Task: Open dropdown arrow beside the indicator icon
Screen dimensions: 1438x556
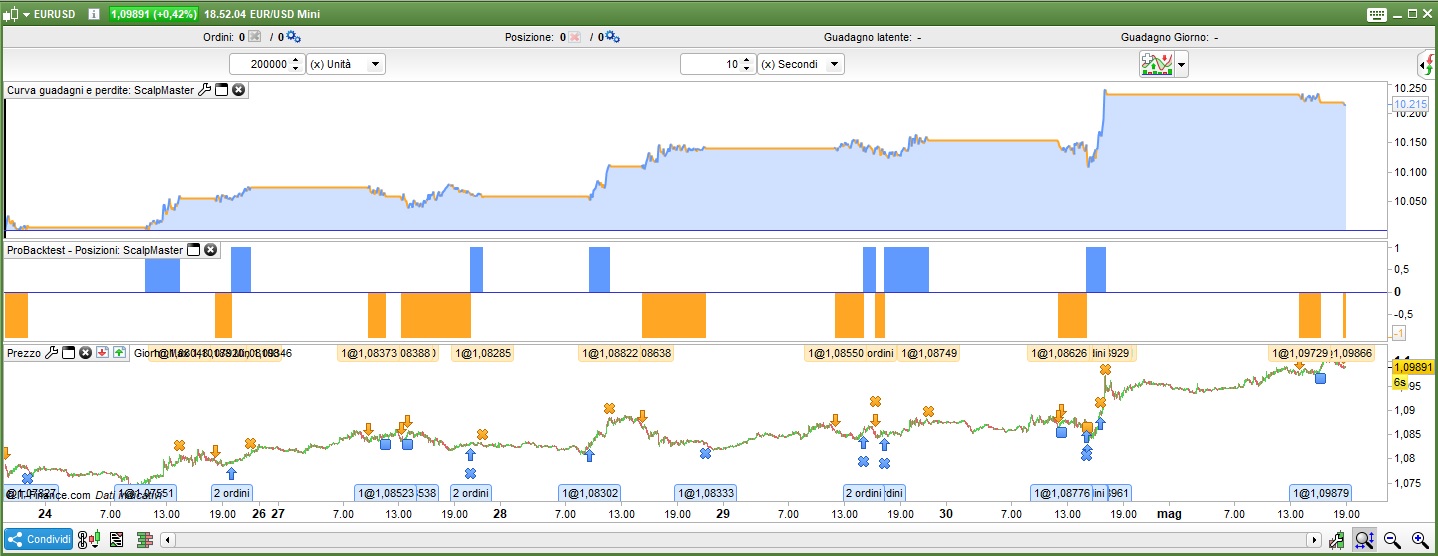Action: point(1182,65)
